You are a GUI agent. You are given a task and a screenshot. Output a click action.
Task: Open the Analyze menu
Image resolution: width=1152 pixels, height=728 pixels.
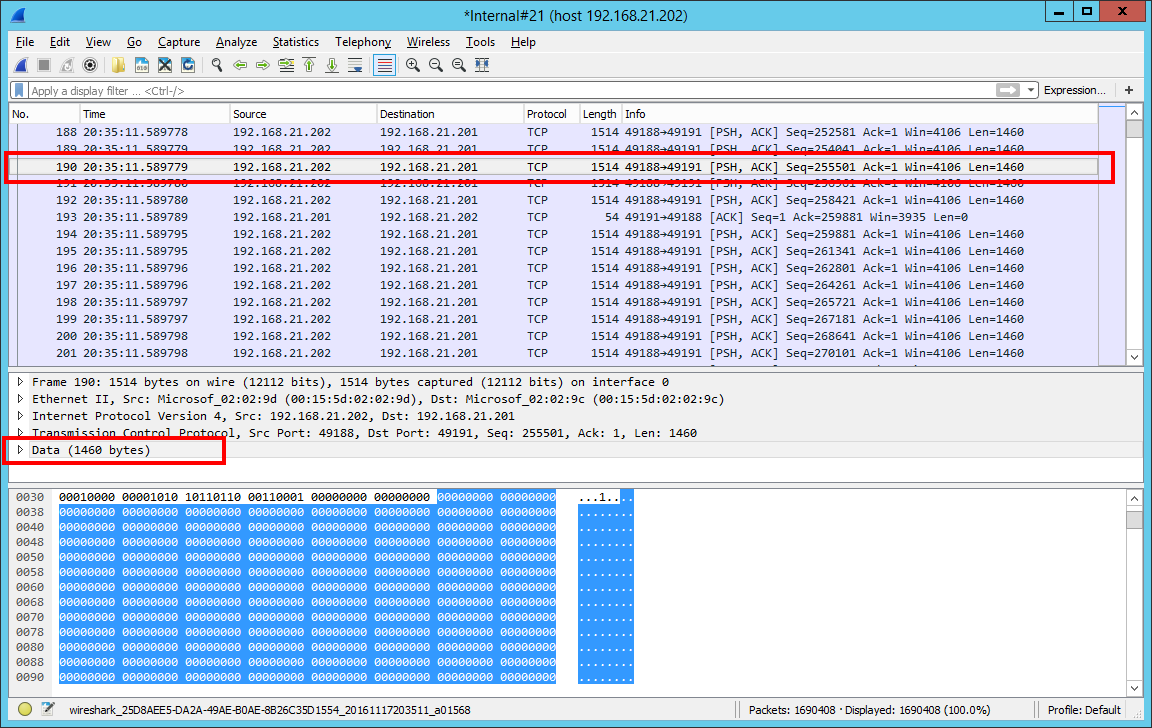[236, 42]
